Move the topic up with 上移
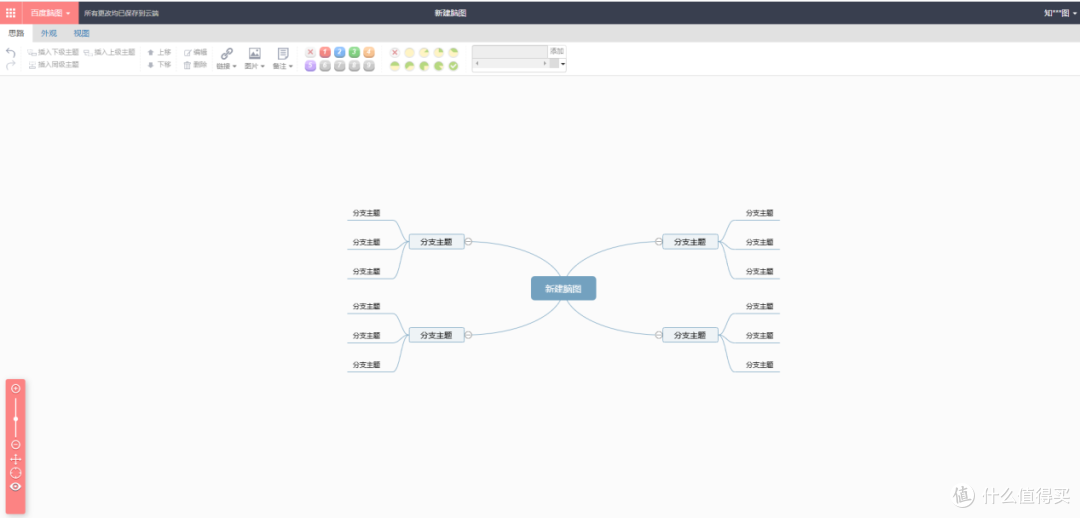Screen dimensions: 1080x518 pyautogui.click(x=159, y=52)
